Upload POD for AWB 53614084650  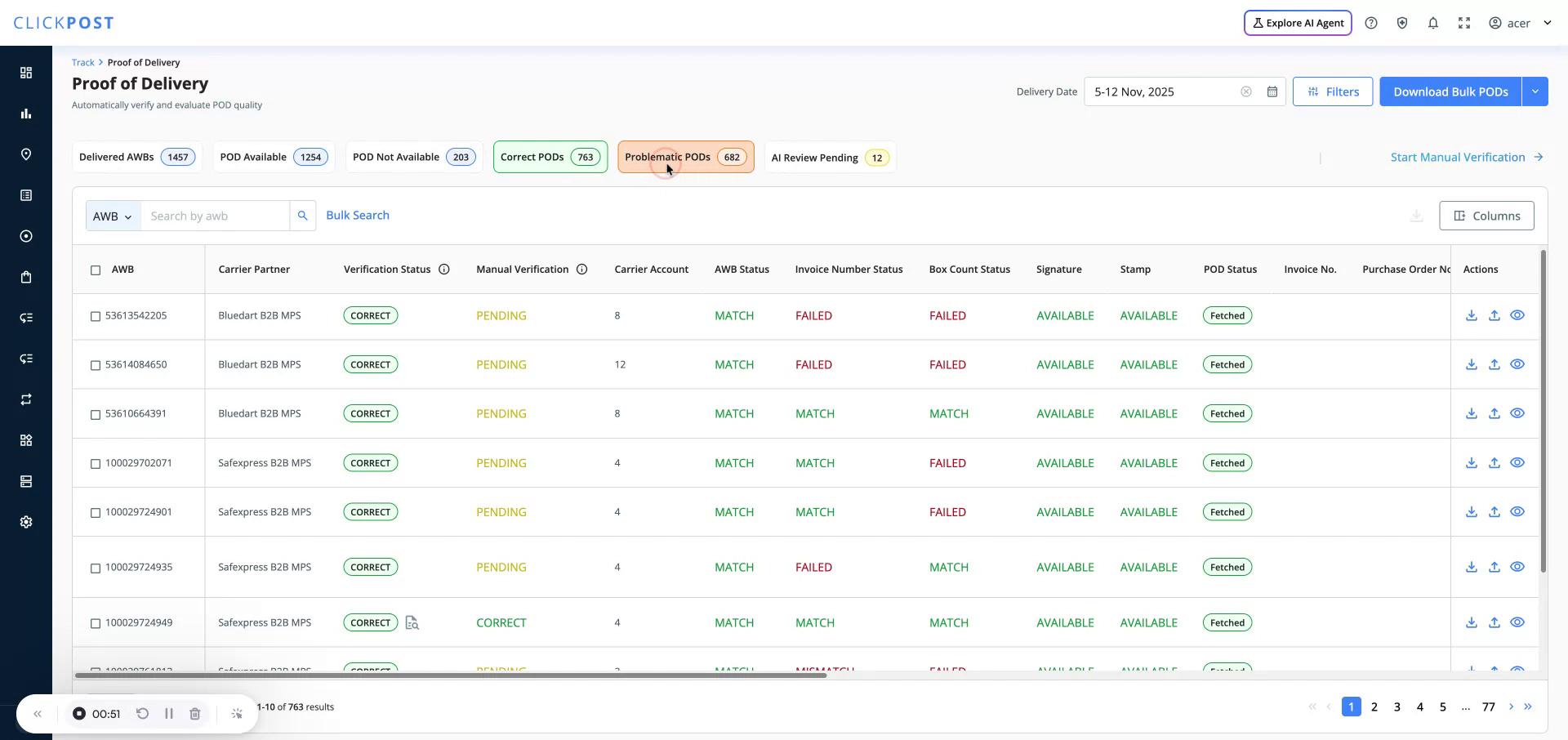click(1494, 364)
